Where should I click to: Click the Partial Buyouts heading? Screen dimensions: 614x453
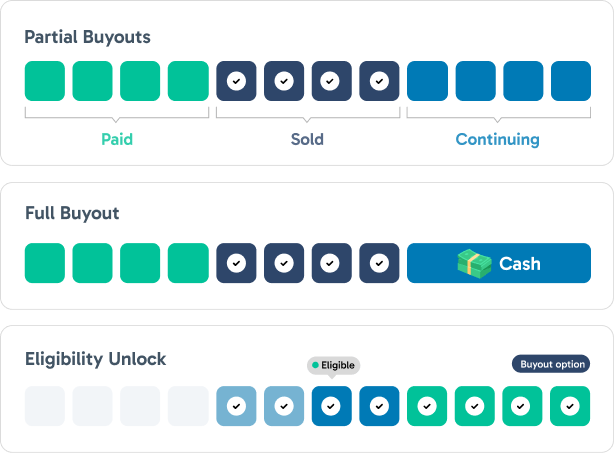tap(87, 37)
